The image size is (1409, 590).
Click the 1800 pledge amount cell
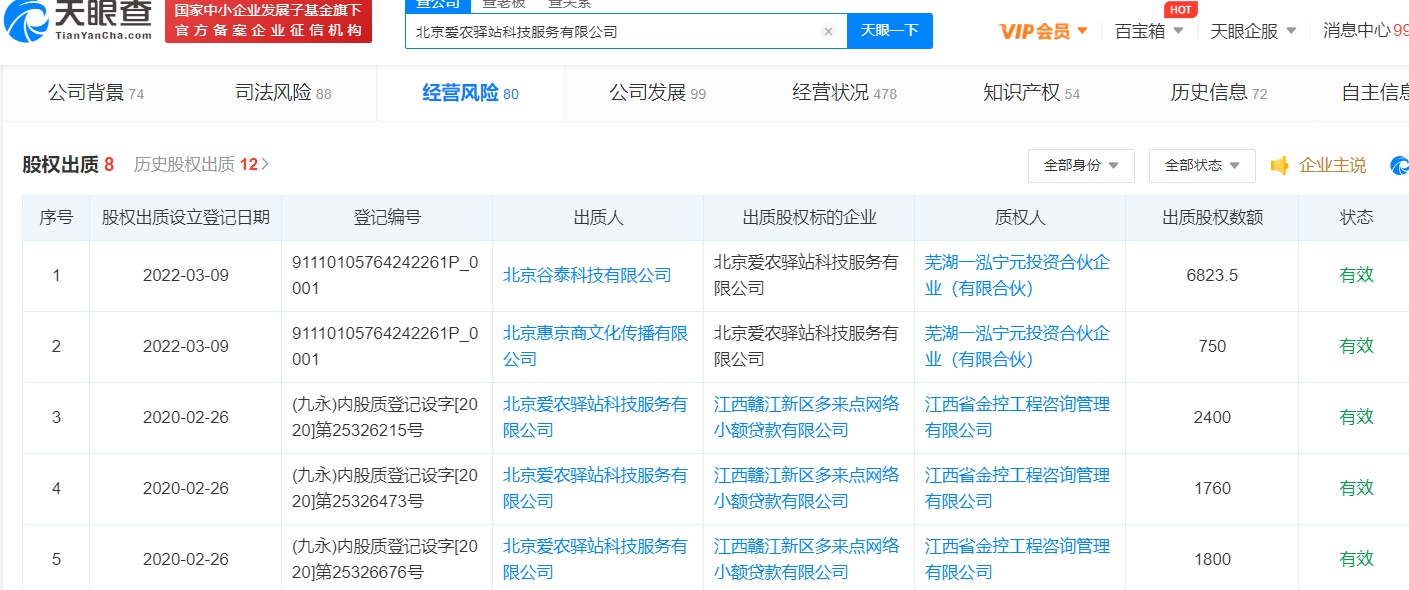coord(1212,559)
